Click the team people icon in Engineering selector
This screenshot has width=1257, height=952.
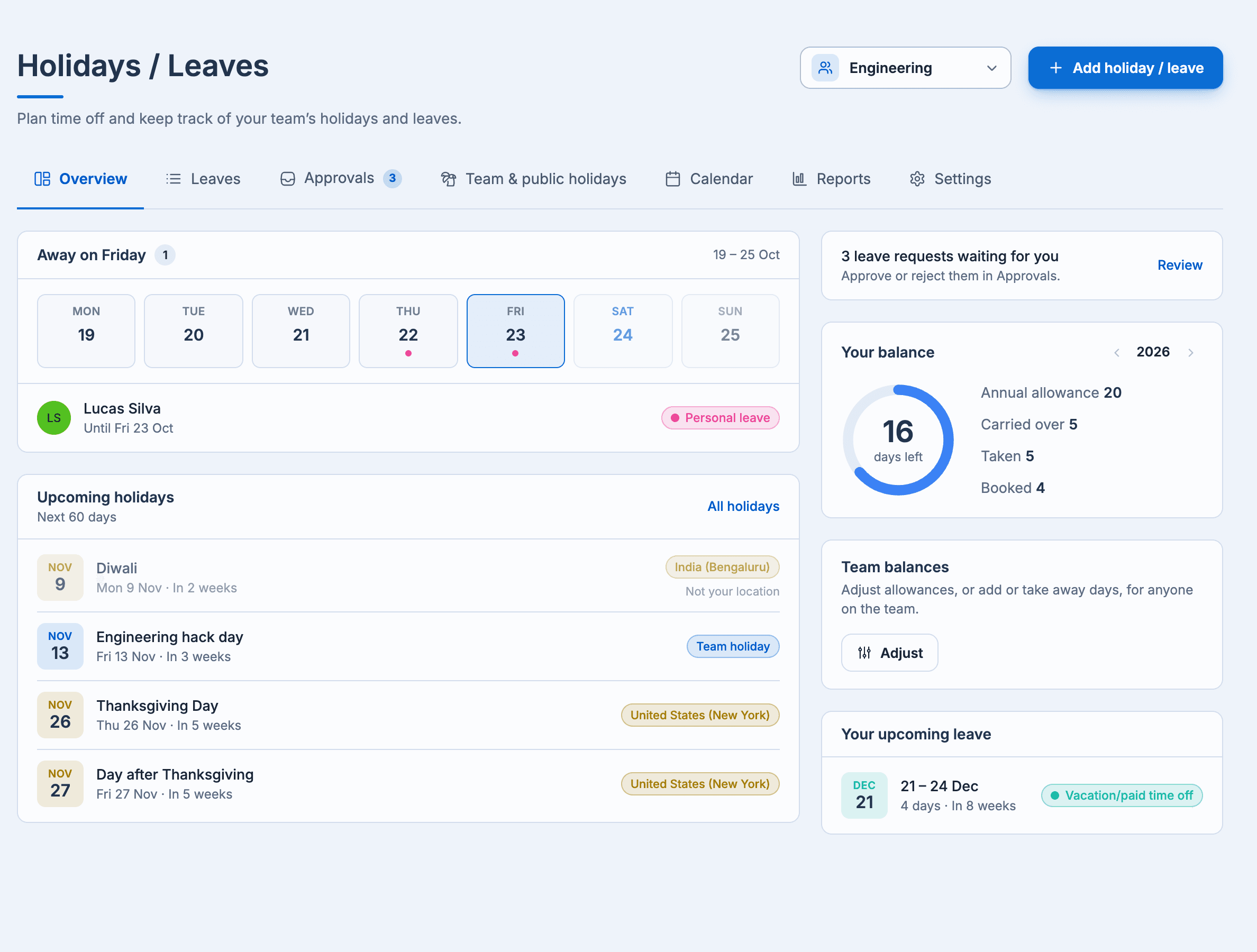[x=825, y=68]
